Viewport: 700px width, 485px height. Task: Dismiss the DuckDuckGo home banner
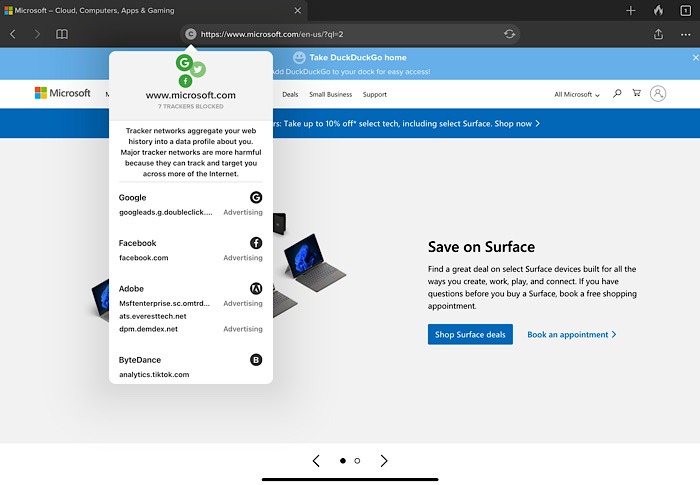point(696,58)
